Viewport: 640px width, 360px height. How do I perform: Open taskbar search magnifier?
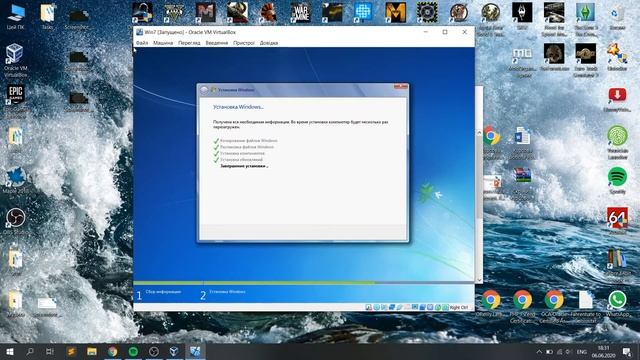30,351
